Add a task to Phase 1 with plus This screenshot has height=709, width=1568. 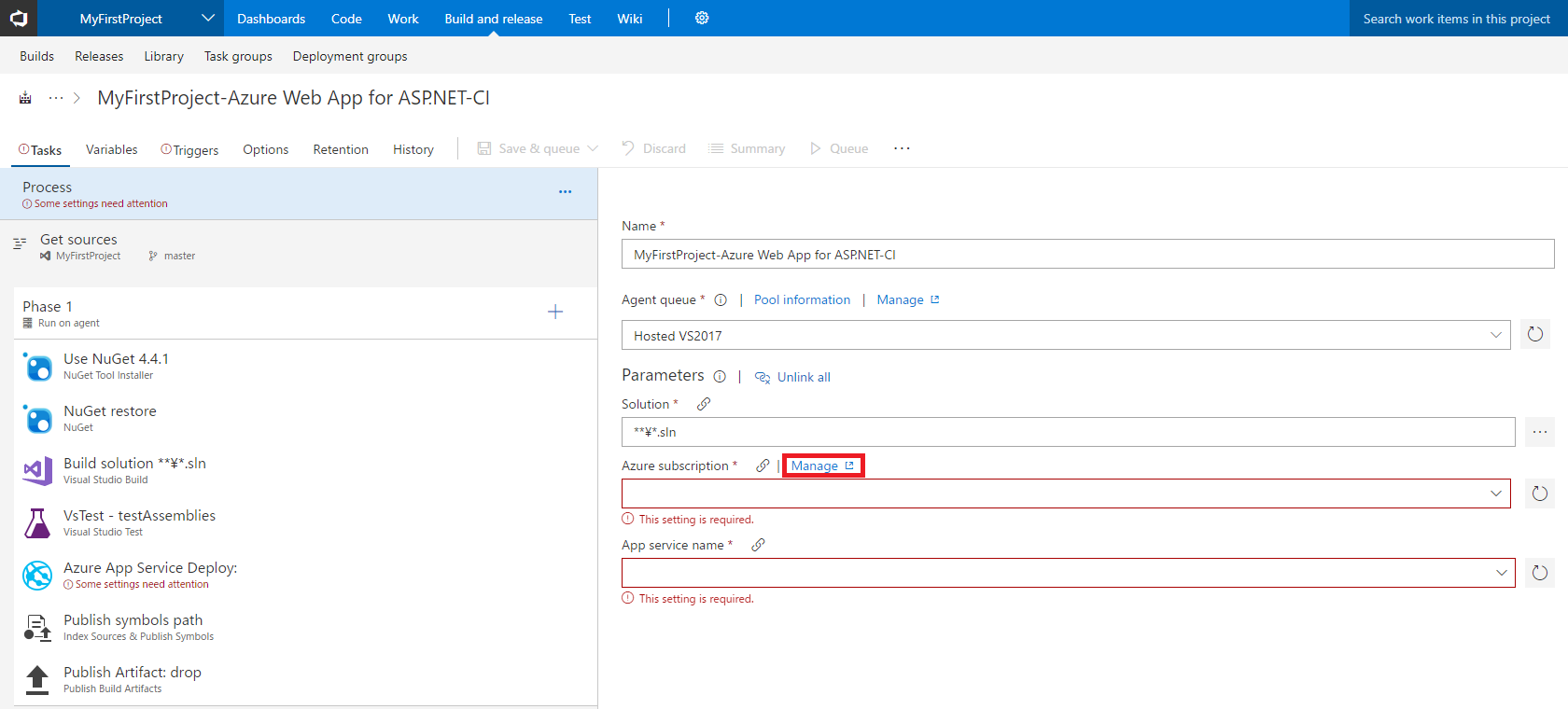555,312
